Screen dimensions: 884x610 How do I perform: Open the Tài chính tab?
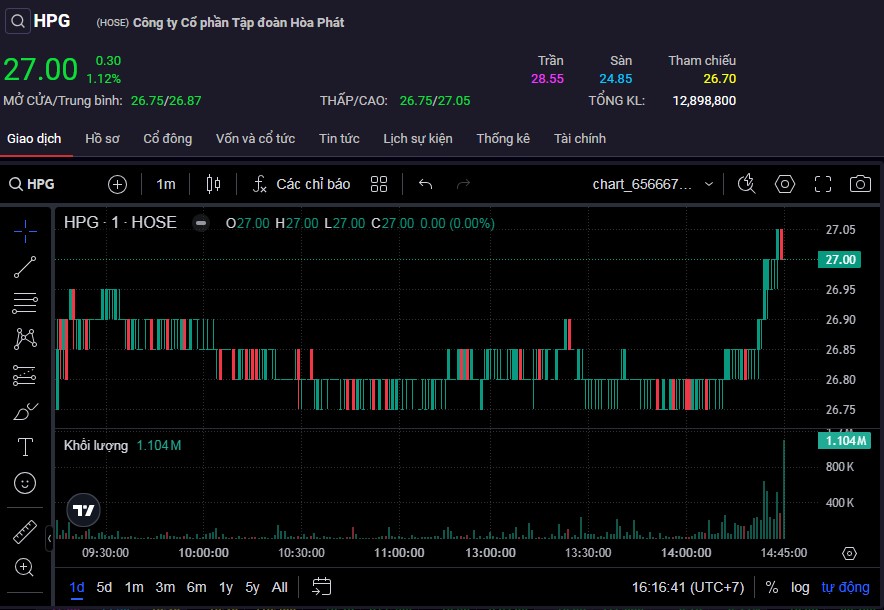pos(580,139)
